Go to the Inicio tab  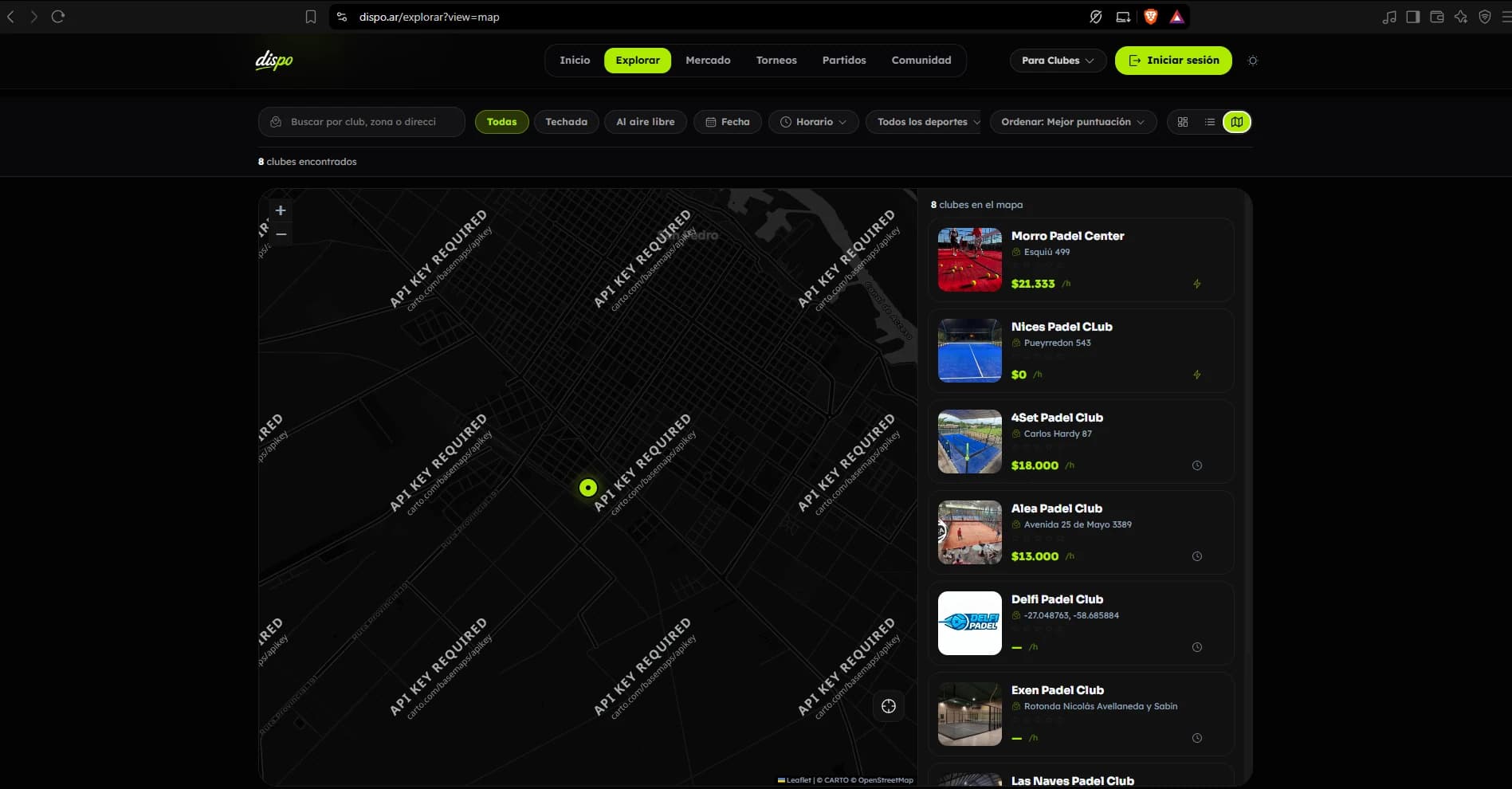pos(575,61)
